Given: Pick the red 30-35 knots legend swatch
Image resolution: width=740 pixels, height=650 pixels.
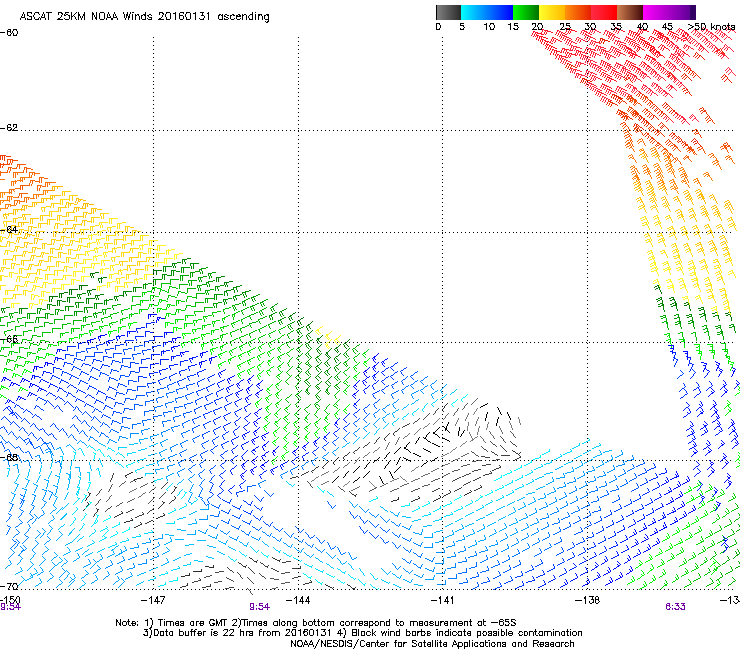Looking at the screenshot, I should coord(604,12).
